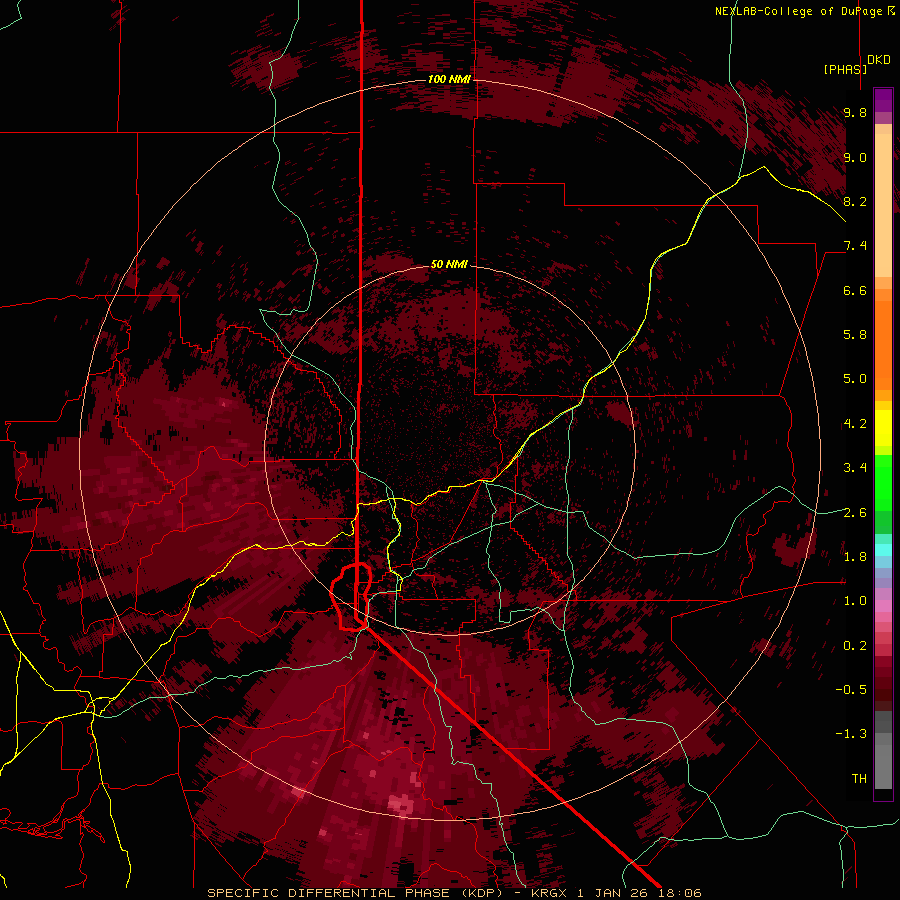Click the purple top segment of the color bar

click(883, 100)
